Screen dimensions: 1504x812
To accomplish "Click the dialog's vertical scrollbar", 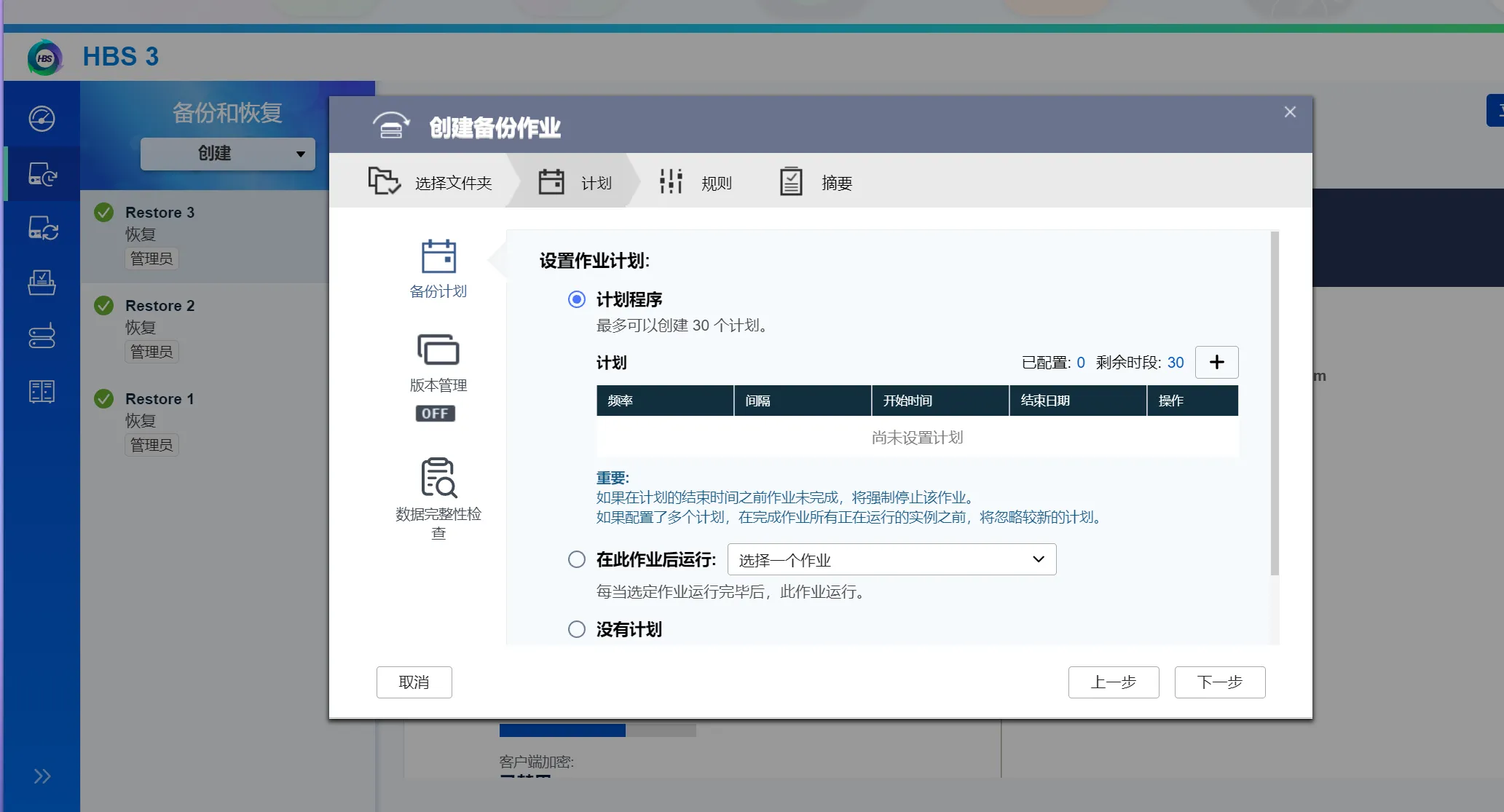I will (x=1275, y=404).
